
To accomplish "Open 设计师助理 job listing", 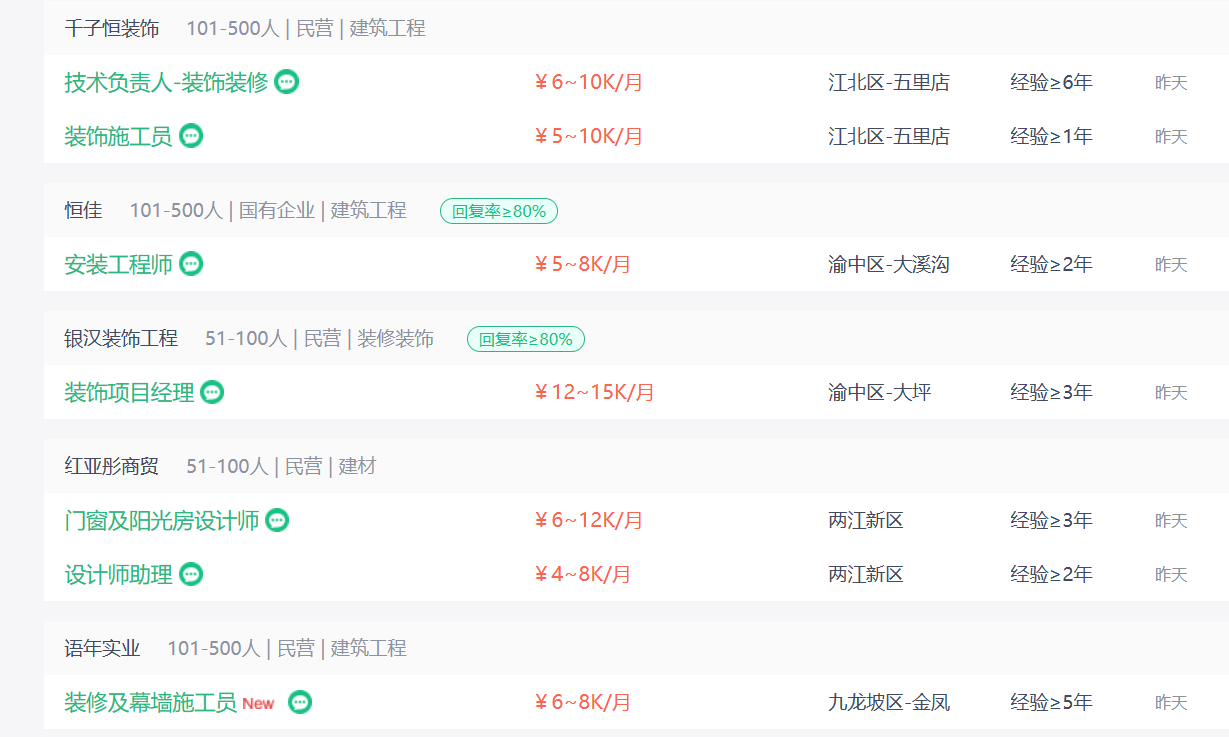I will (x=118, y=574).
